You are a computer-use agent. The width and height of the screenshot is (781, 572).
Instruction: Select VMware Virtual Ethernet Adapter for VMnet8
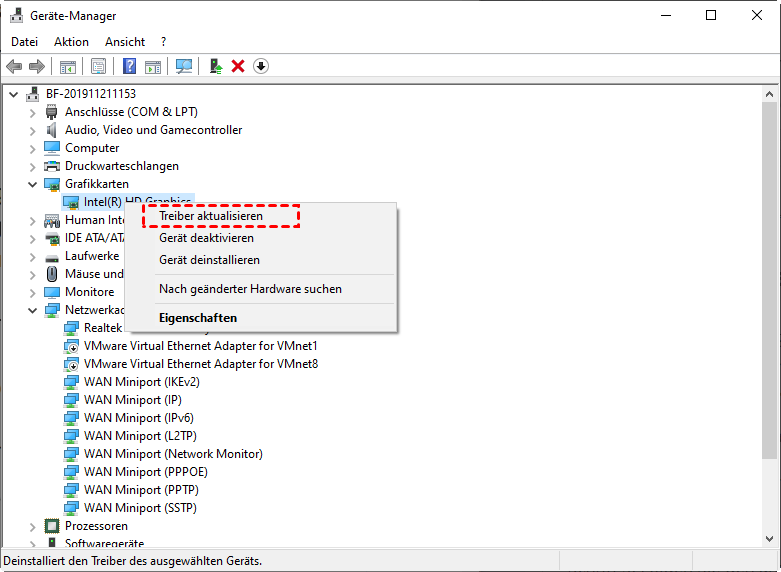click(x=200, y=364)
